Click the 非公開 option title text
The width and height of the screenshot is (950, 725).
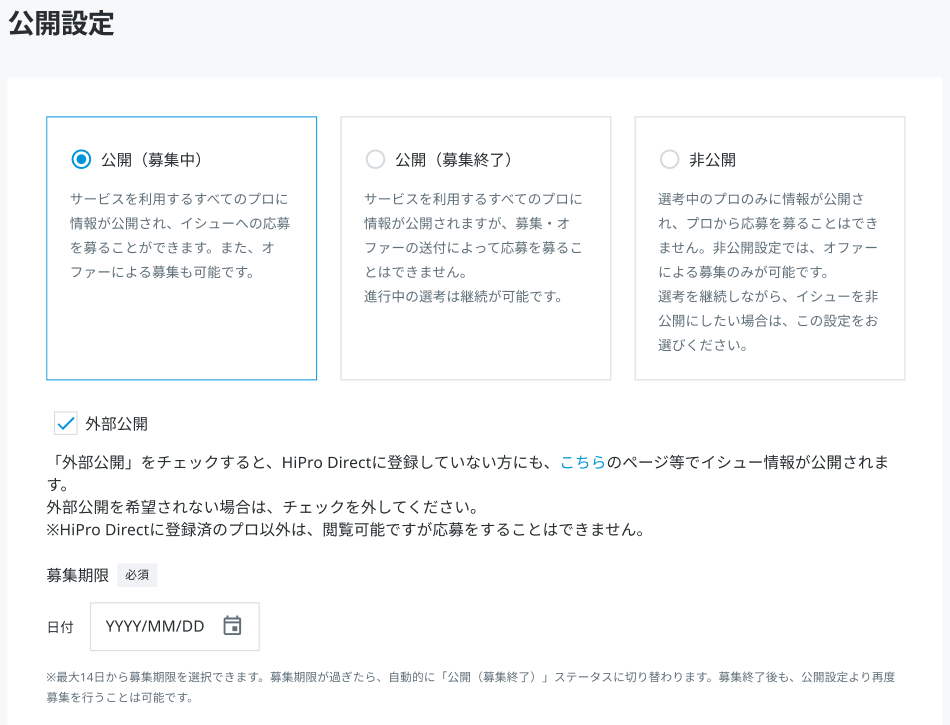tap(712, 159)
